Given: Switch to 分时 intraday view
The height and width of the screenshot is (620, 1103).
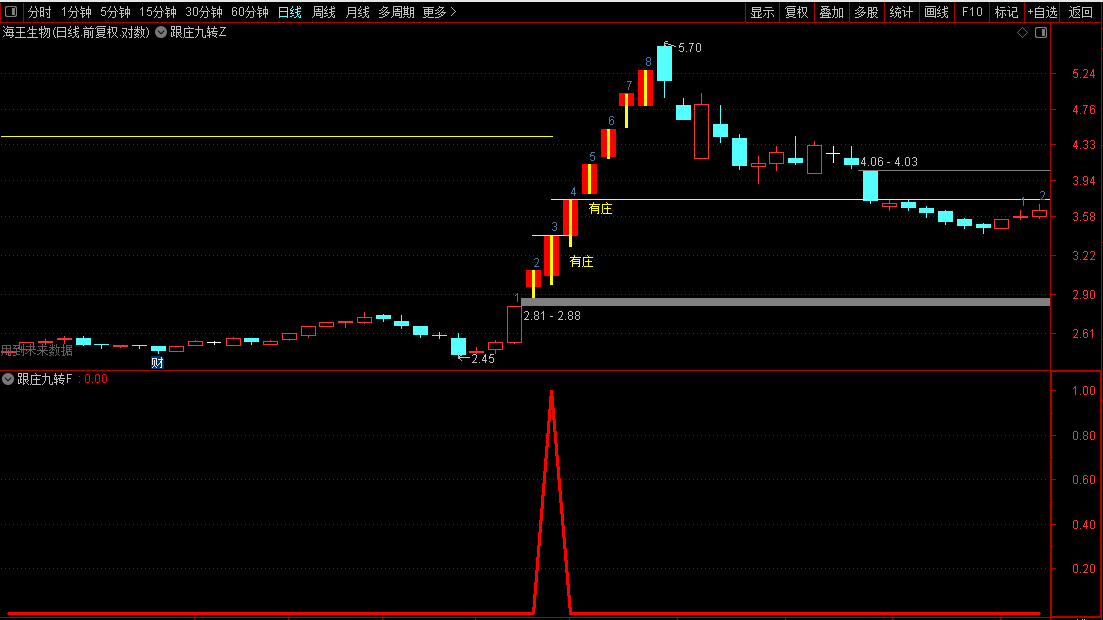Looking at the screenshot, I should point(39,12).
